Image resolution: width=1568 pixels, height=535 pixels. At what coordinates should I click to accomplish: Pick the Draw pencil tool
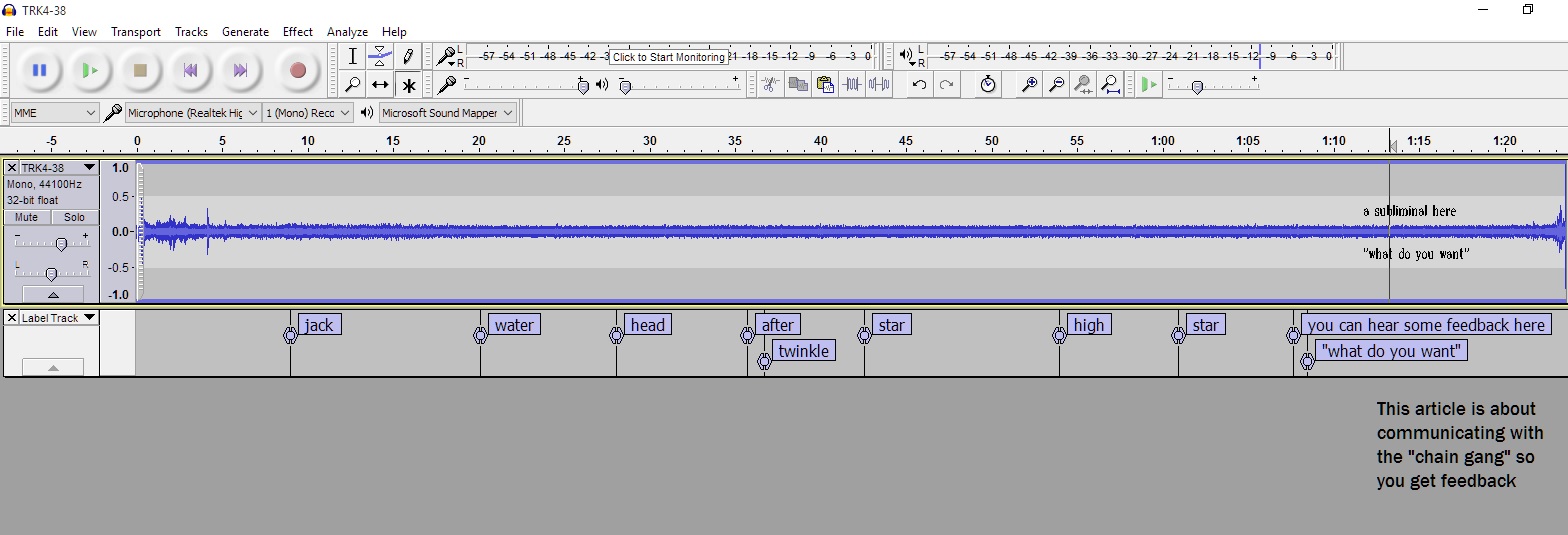coord(408,56)
